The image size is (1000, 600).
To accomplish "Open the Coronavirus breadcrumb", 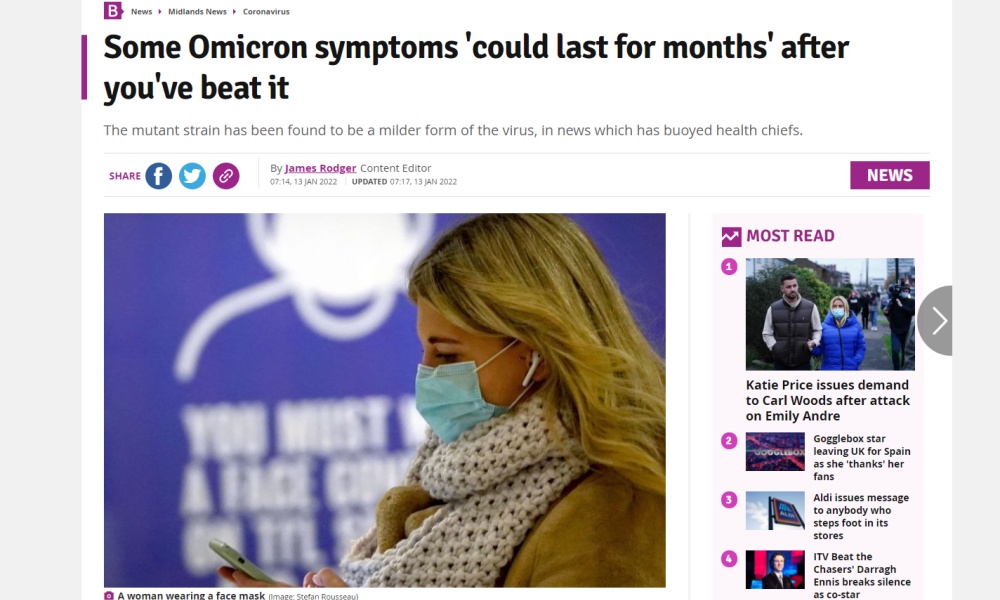I will pyautogui.click(x=266, y=11).
